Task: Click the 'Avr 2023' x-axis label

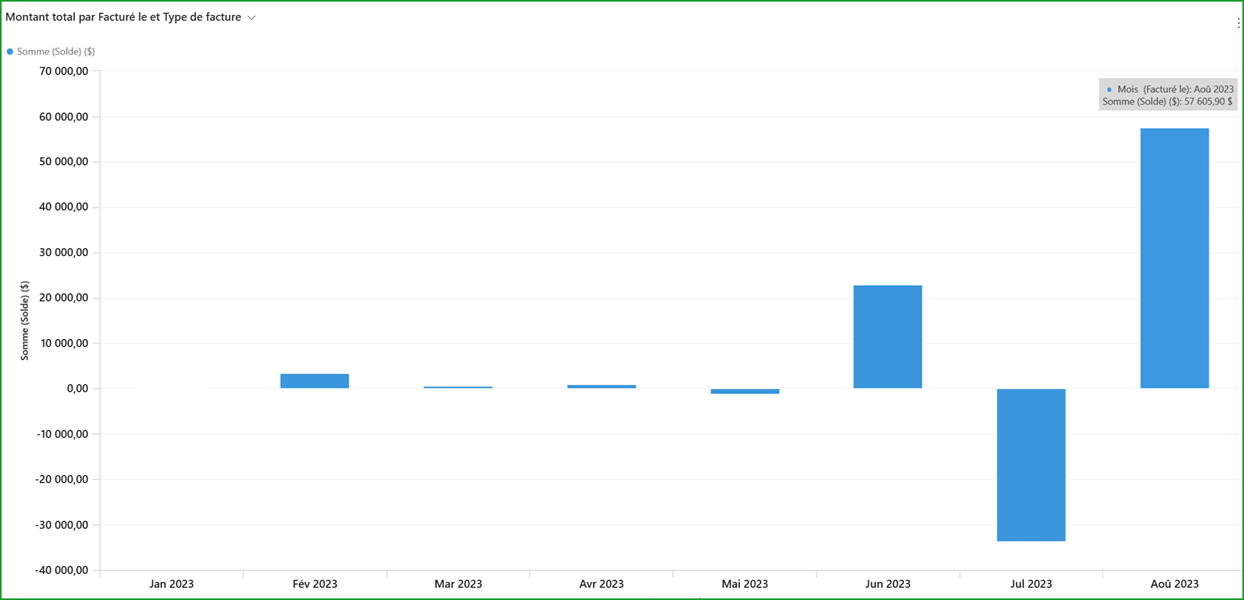Action: [x=601, y=584]
